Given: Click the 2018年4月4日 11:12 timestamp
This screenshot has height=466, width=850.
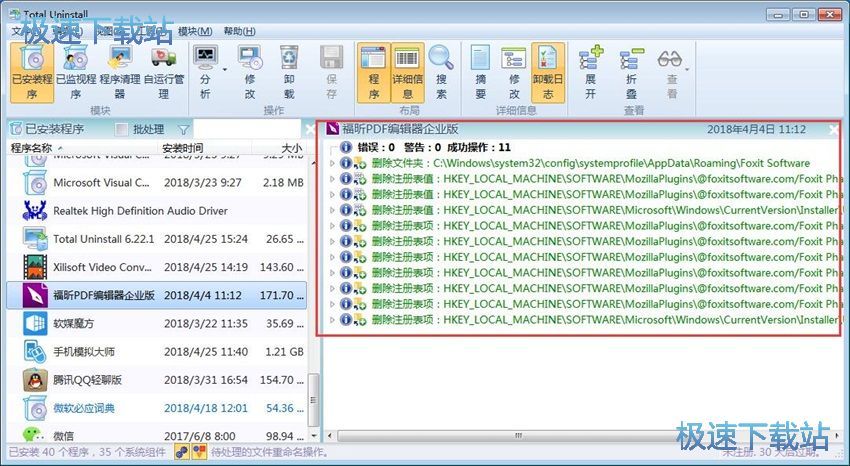Looking at the screenshot, I should [x=756, y=130].
